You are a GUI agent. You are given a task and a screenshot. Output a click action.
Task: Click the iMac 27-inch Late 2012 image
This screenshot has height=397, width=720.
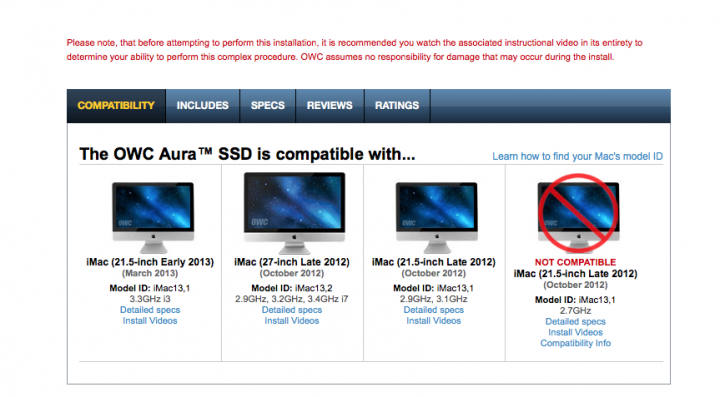click(294, 213)
